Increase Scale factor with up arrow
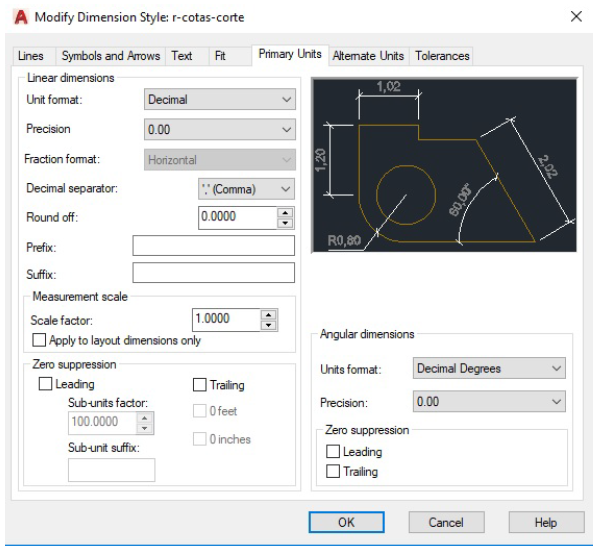Screen dimensions: 600x557 coord(269,315)
